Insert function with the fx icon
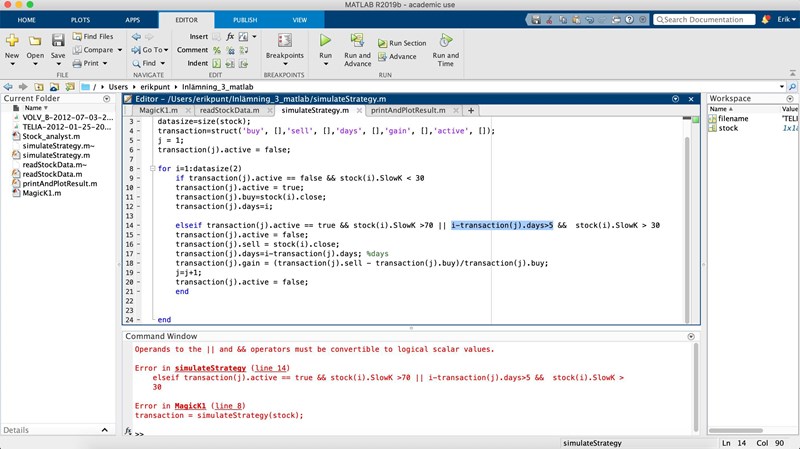Screen dimensions: 800x449 click(230, 36)
